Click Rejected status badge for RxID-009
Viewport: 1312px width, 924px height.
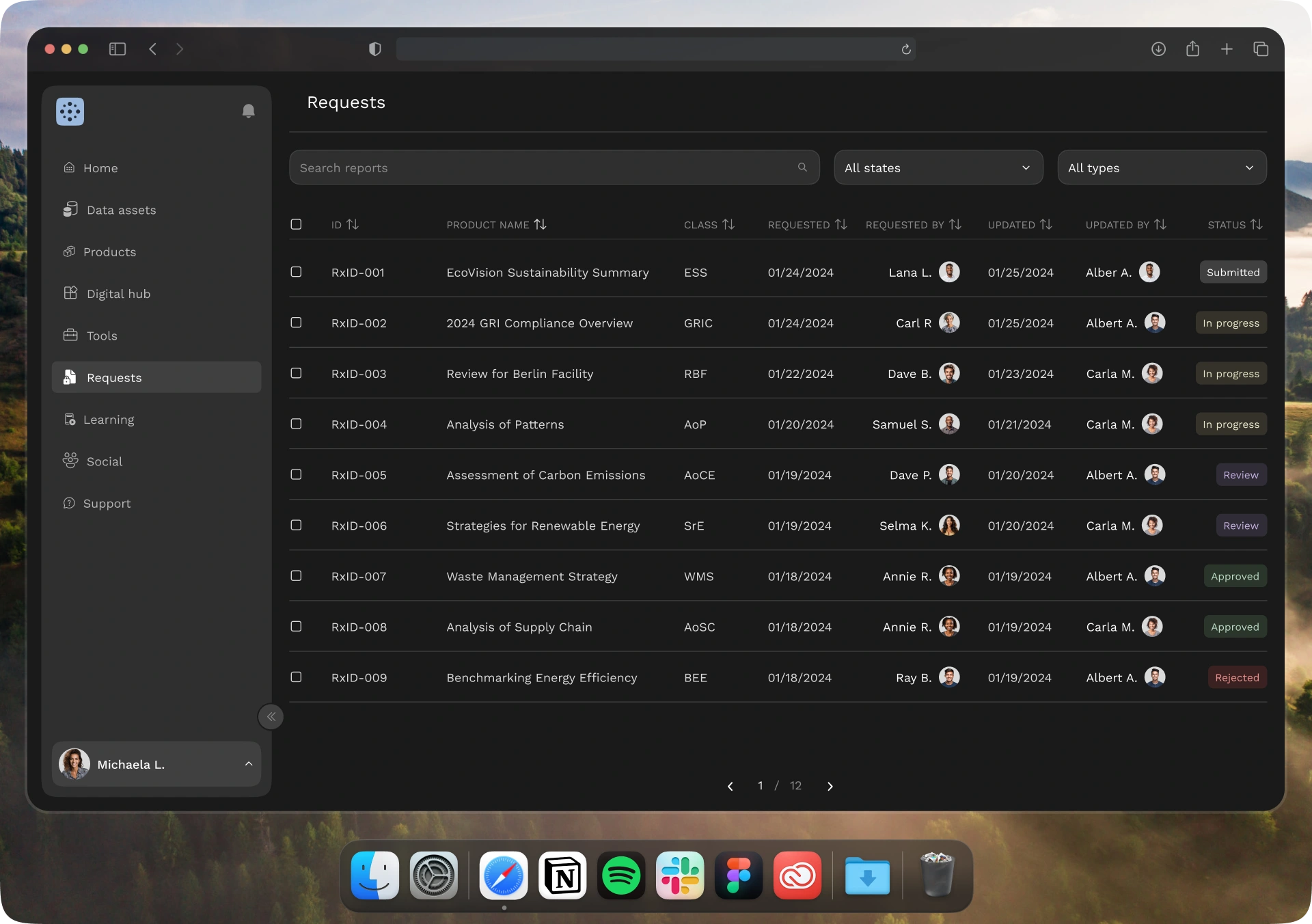point(1237,678)
